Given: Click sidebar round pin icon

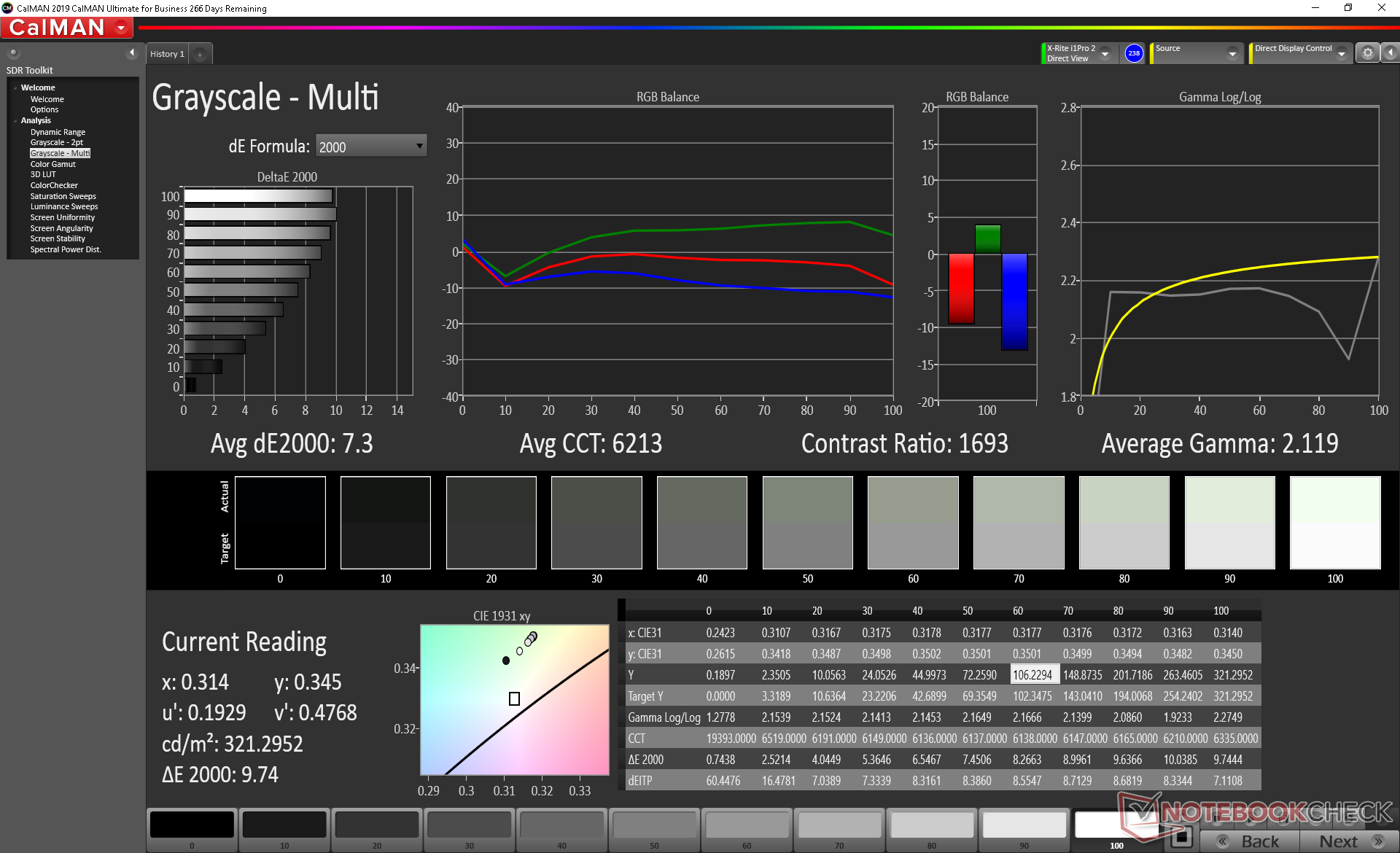Looking at the screenshot, I should pyautogui.click(x=13, y=53).
